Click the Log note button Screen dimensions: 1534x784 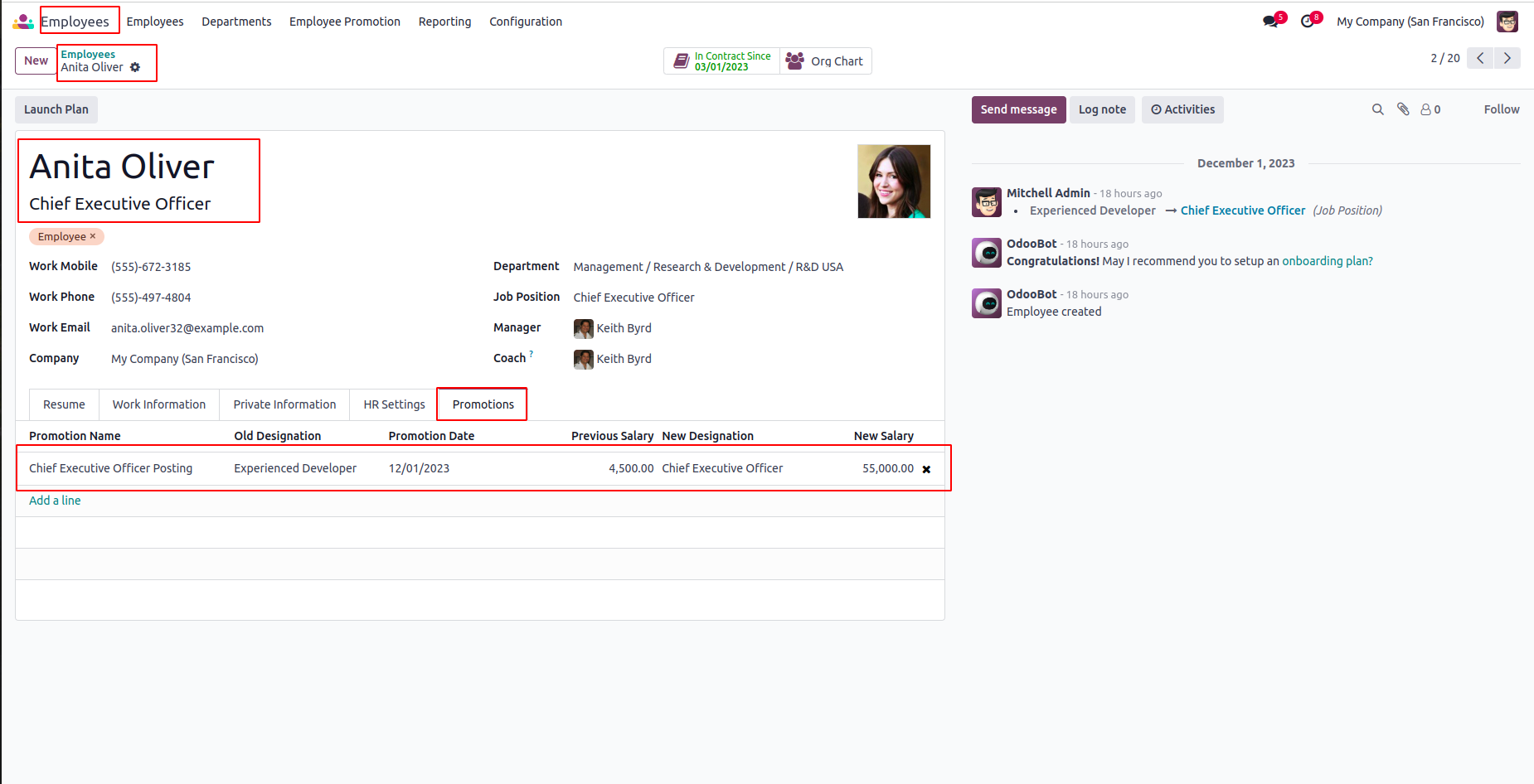click(x=1102, y=109)
